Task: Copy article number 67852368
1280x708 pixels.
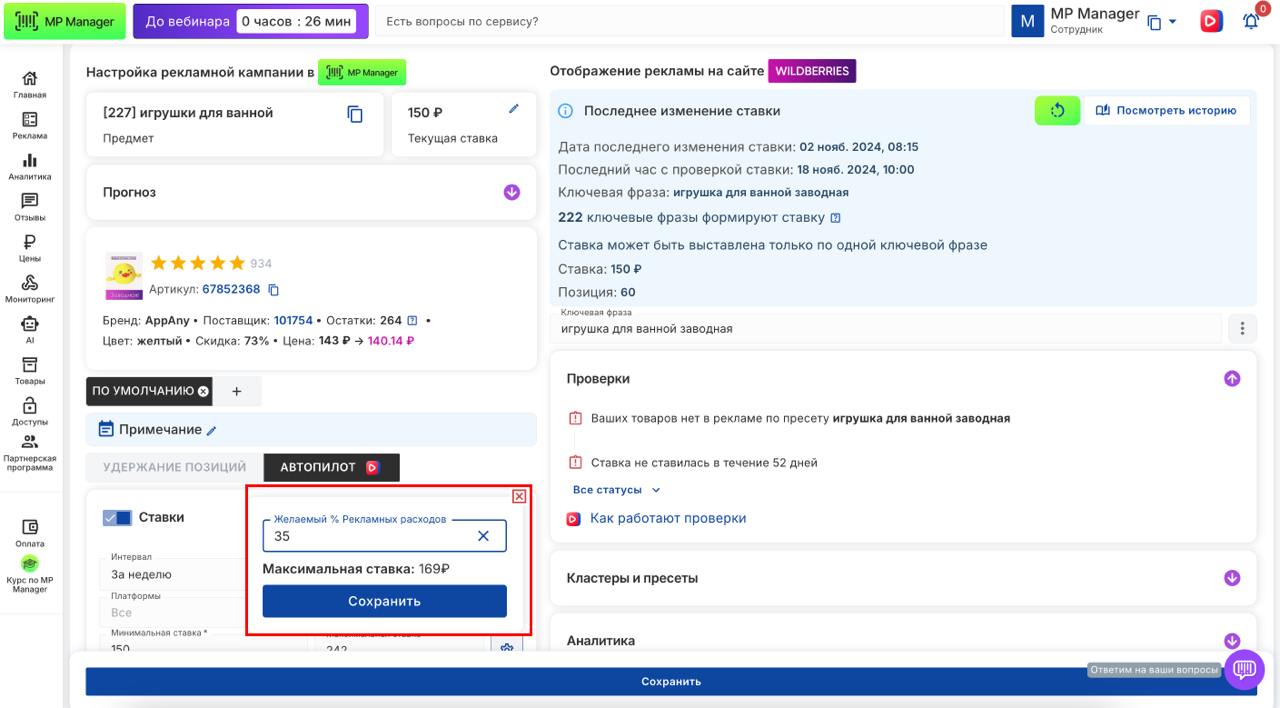Action: (x=274, y=290)
